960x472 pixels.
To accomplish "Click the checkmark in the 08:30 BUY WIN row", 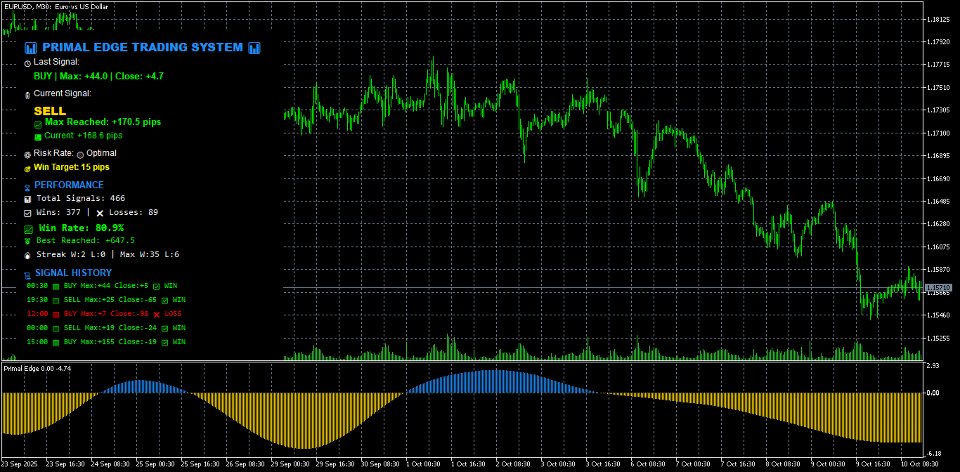I will 157,287.
